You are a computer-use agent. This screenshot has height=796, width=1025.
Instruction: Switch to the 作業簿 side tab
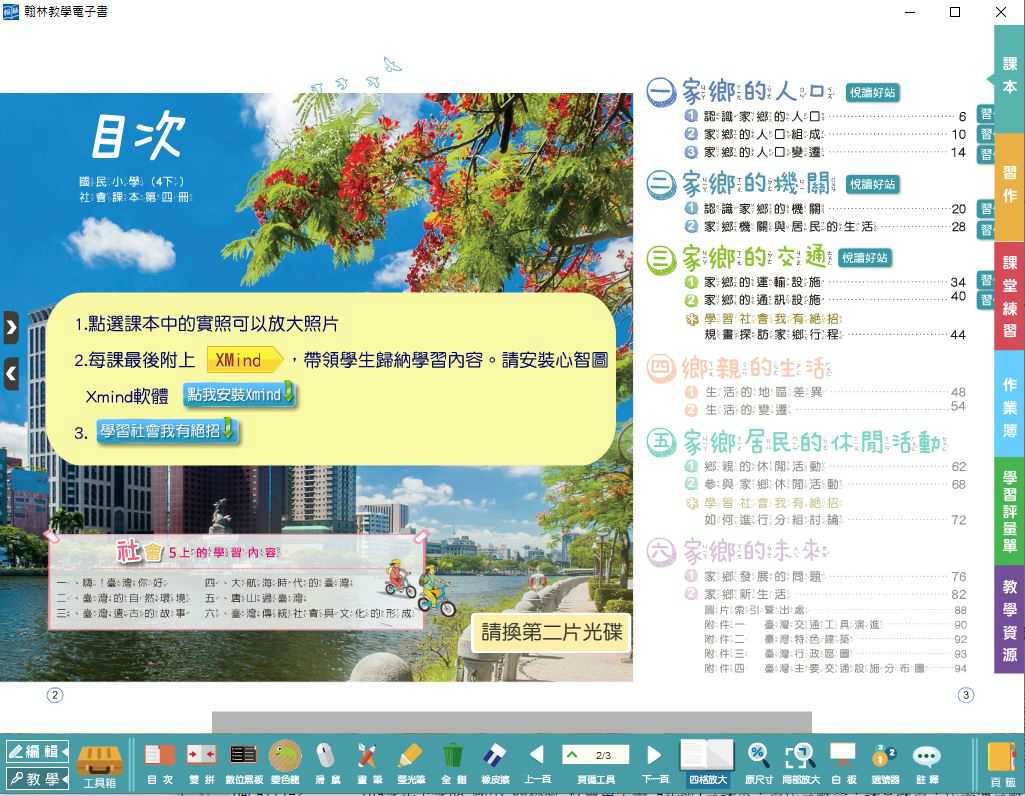pos(1009,405)
